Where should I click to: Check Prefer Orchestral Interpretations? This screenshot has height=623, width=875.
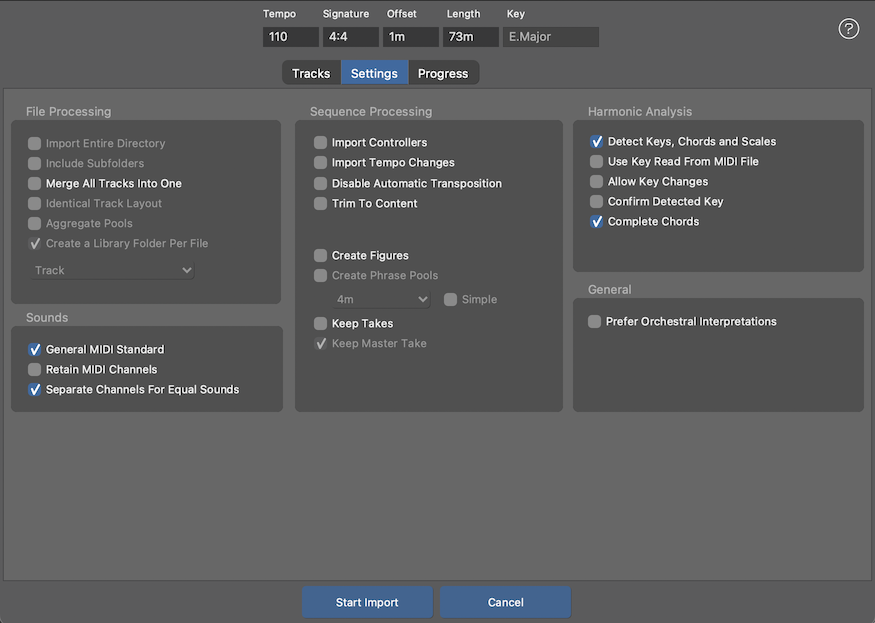(595, 322)
